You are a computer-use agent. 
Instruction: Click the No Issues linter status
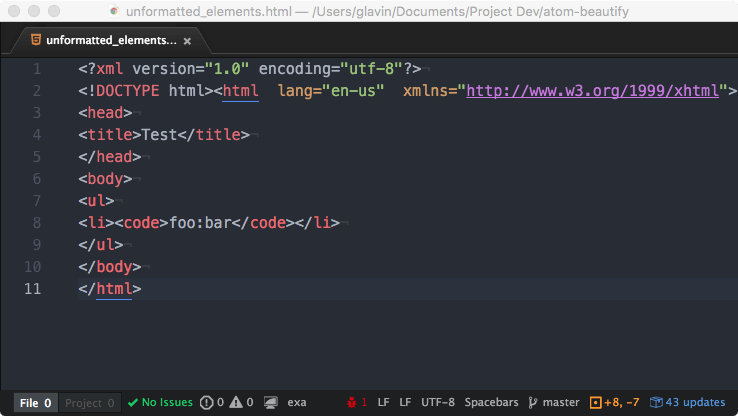pyautogui.click(x=160, y=402)
